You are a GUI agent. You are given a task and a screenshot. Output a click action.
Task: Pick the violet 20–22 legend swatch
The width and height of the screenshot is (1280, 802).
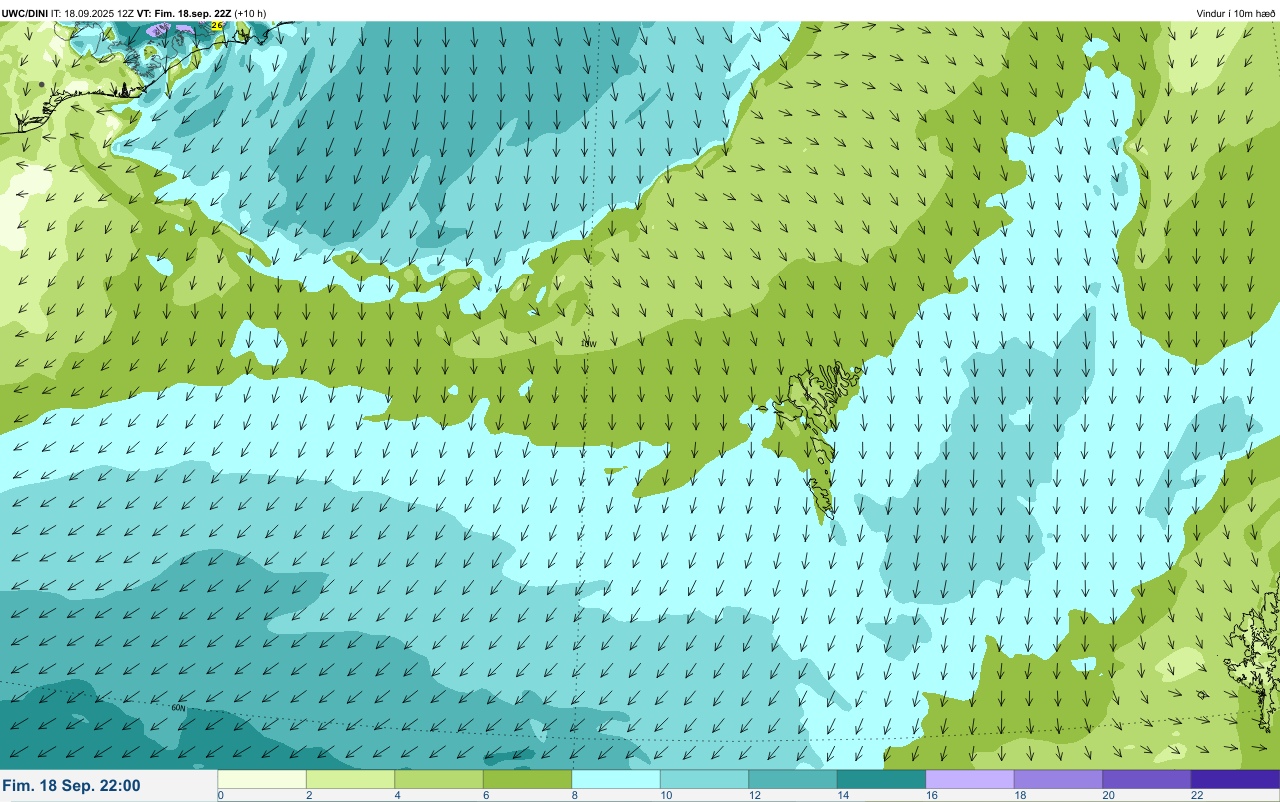[1147, 779]
